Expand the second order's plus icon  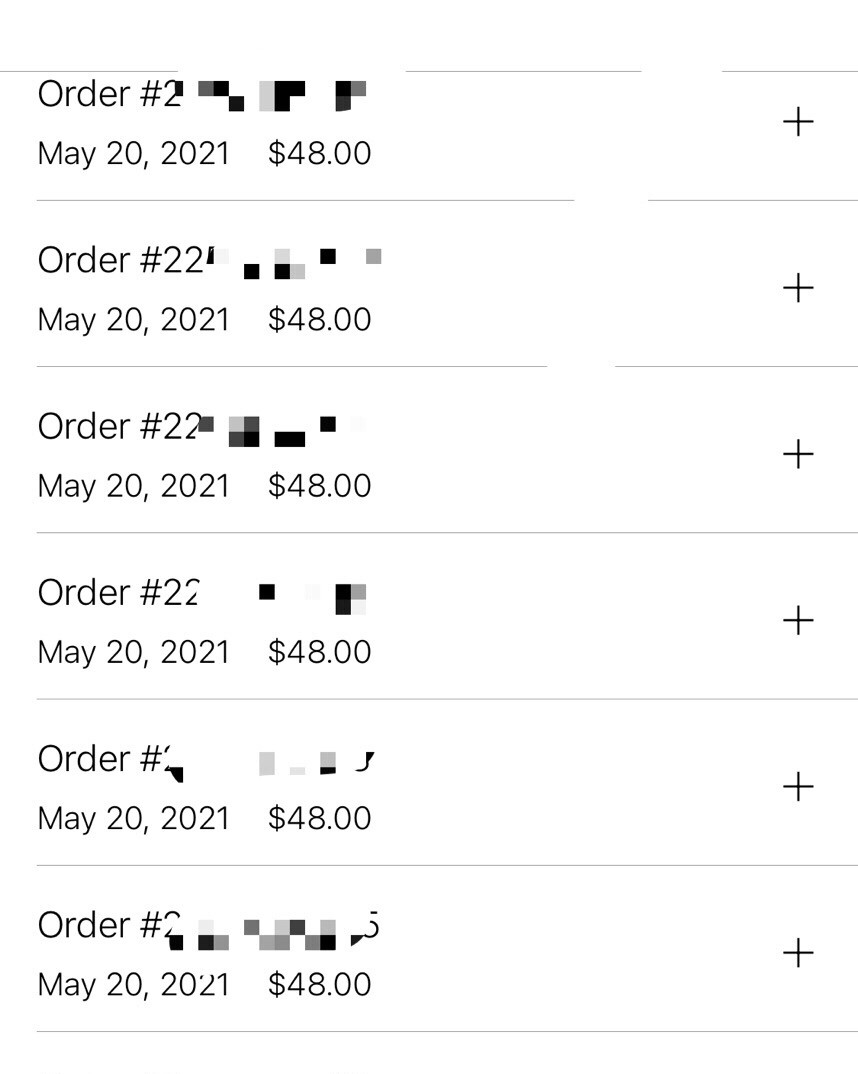click(798, 288)
